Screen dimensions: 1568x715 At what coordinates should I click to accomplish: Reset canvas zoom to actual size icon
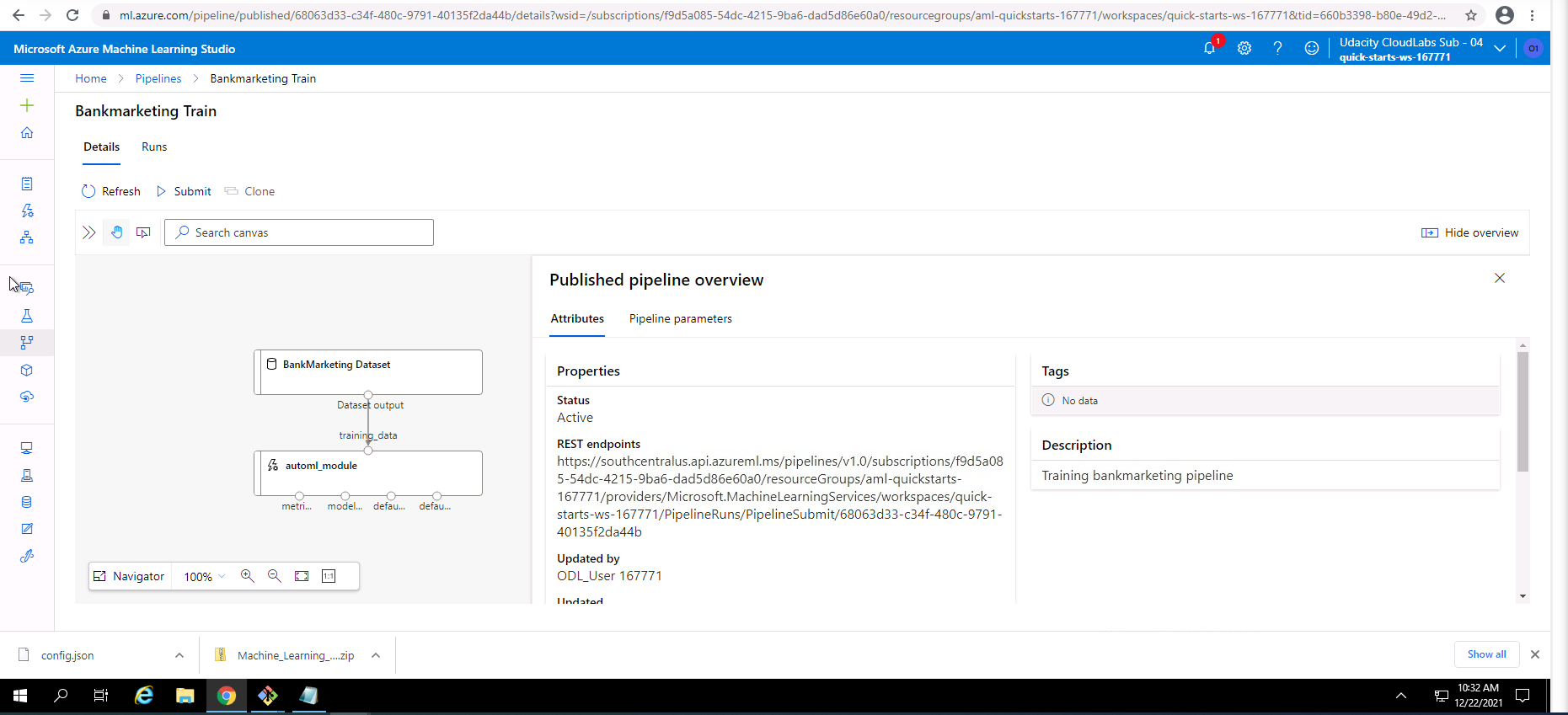point(329,576)
